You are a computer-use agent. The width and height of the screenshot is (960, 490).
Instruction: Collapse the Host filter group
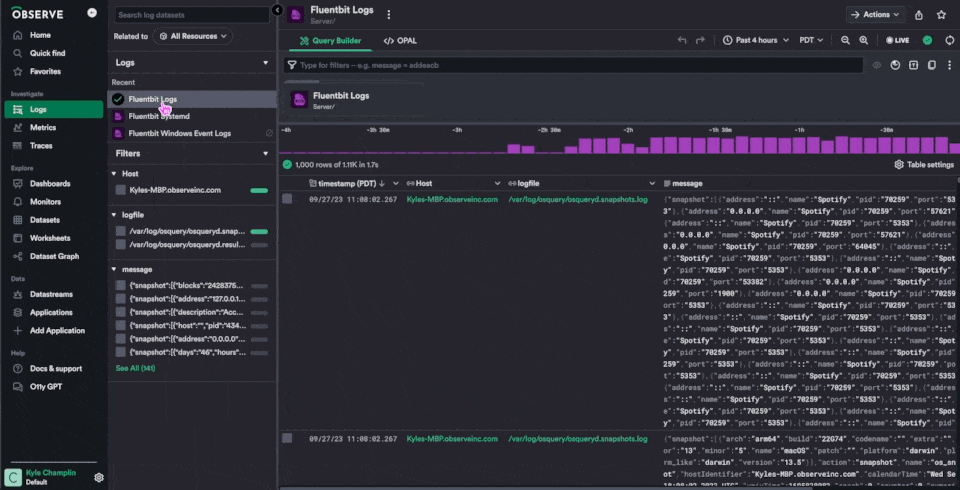tap(114, 174)
